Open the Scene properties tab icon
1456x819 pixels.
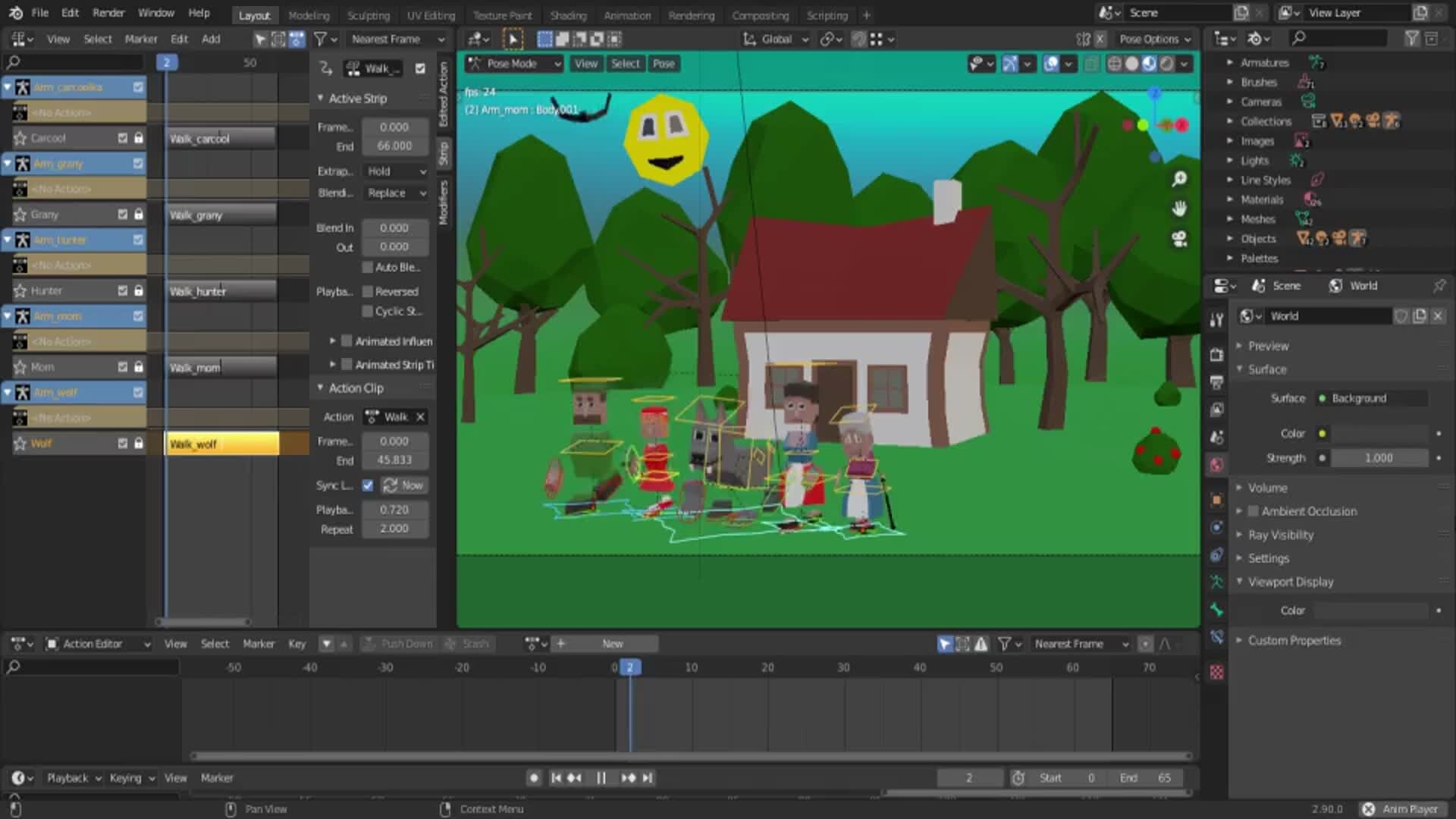[1216, 438]
